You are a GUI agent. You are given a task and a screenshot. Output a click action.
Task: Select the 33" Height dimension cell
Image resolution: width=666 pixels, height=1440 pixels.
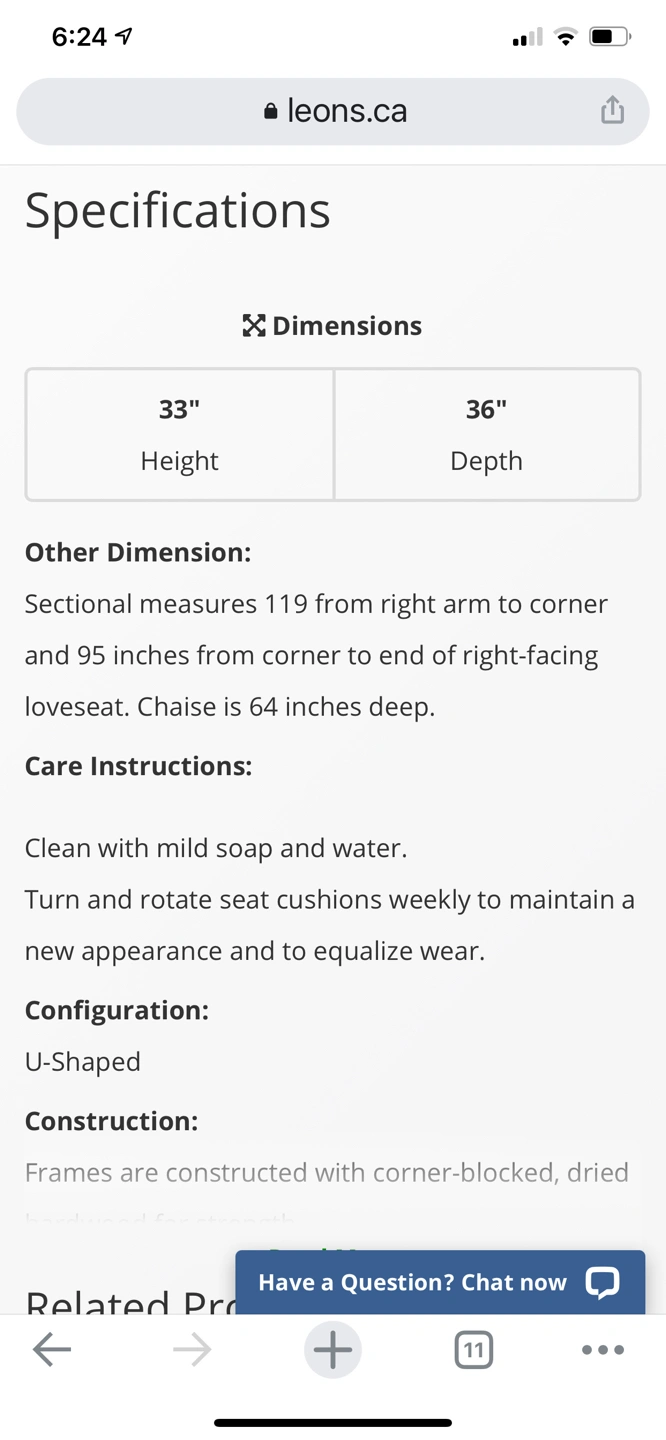pos(180,434)
